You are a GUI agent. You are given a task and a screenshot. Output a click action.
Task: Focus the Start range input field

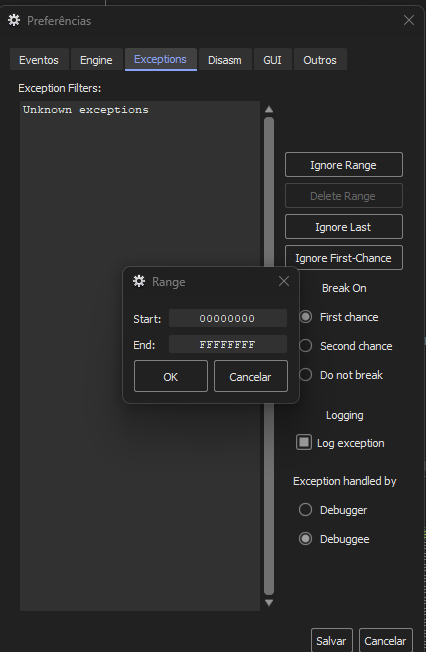pyautogui.click(x=228, y=318)
